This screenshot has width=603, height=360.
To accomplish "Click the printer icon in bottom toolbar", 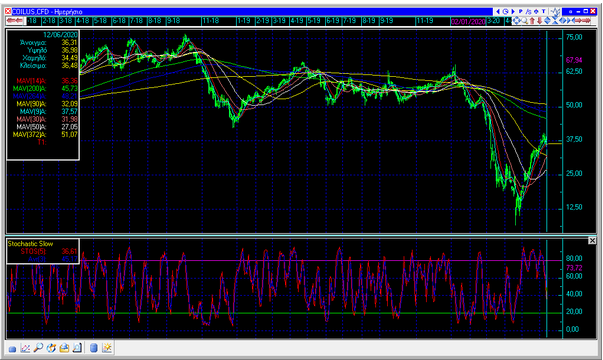I will (64, 348).
